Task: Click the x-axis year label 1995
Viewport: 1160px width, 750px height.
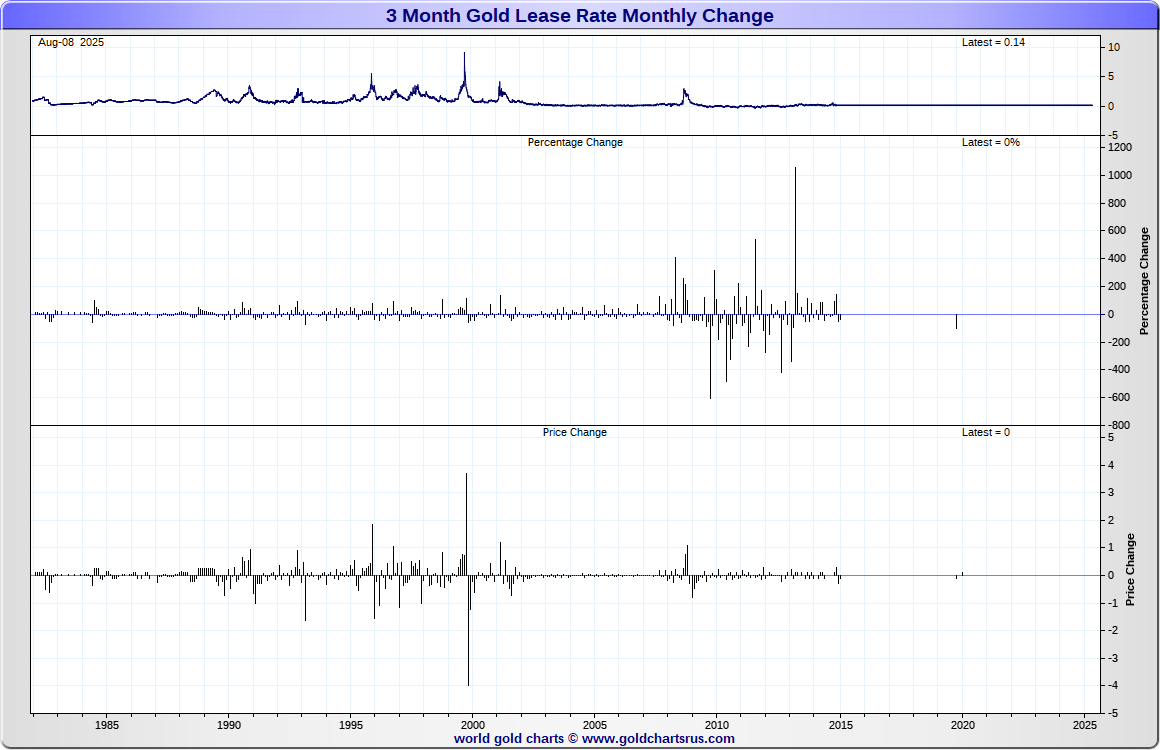Action: click(x=351, y=726)
